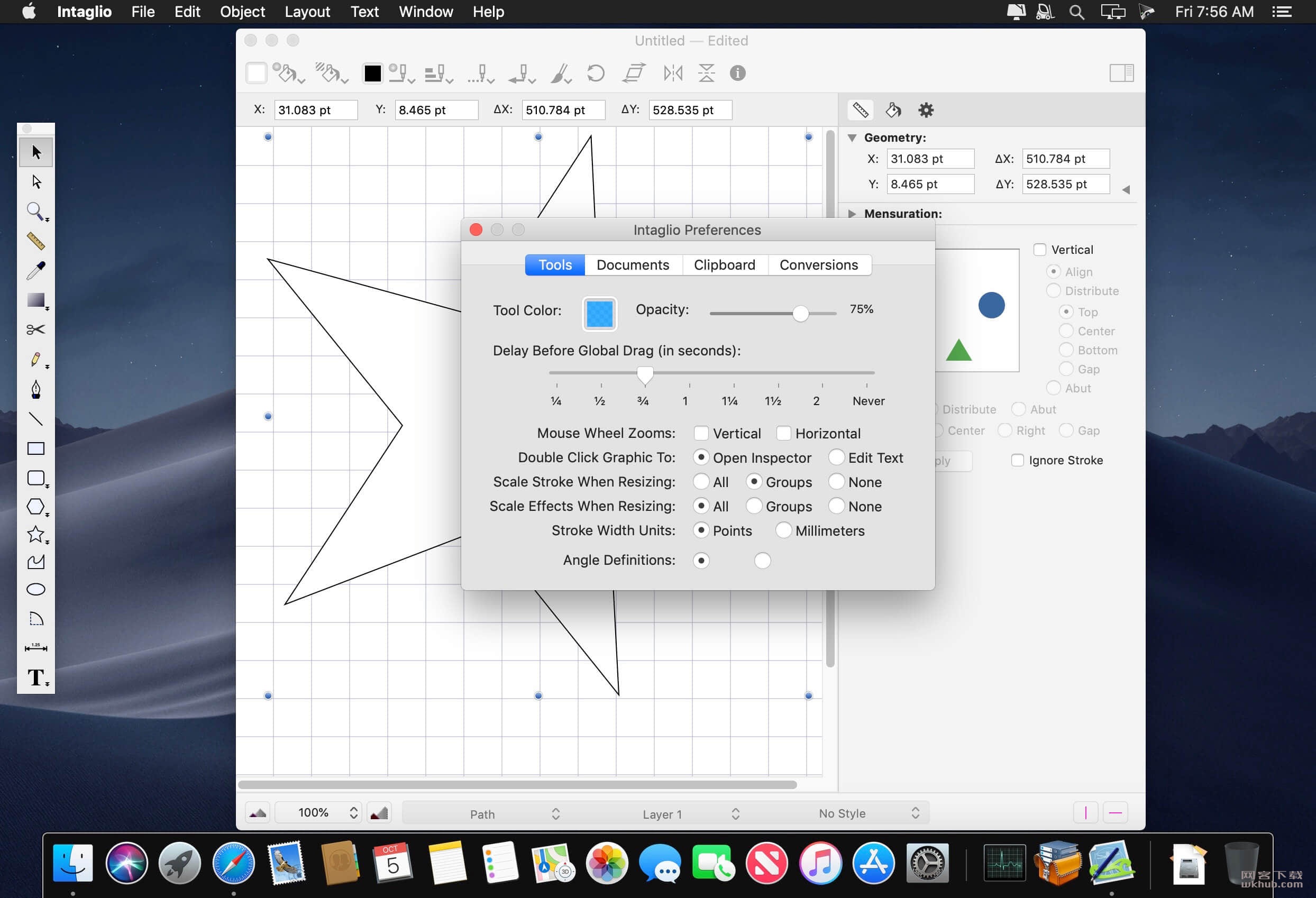Select All for Scale Stroke When Resizing
1316x898 pixels.
tap(700, 482)
